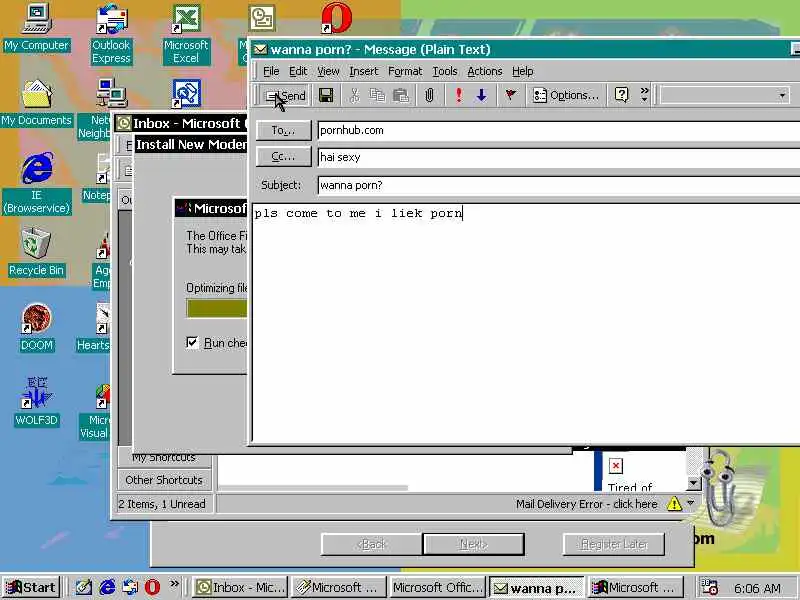Focus the Cc field with hai sexy

pos(559,157)
